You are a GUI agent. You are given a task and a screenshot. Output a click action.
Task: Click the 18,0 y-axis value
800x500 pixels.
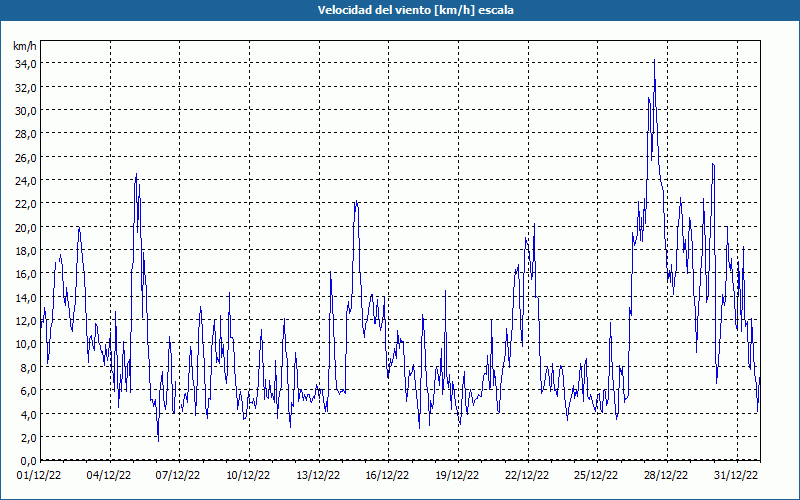click(27, 251)
